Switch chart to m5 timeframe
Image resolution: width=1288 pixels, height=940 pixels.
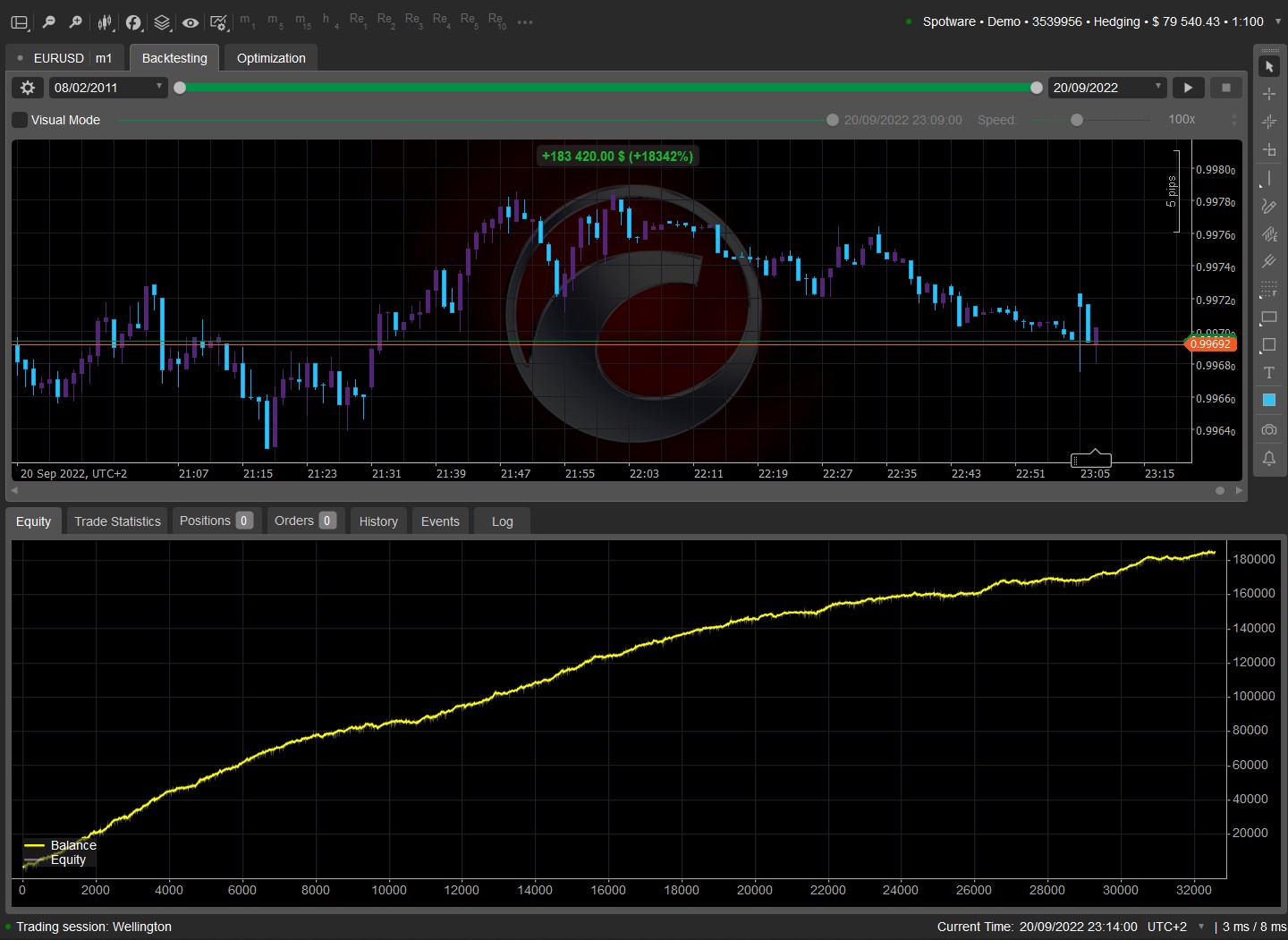275,21
